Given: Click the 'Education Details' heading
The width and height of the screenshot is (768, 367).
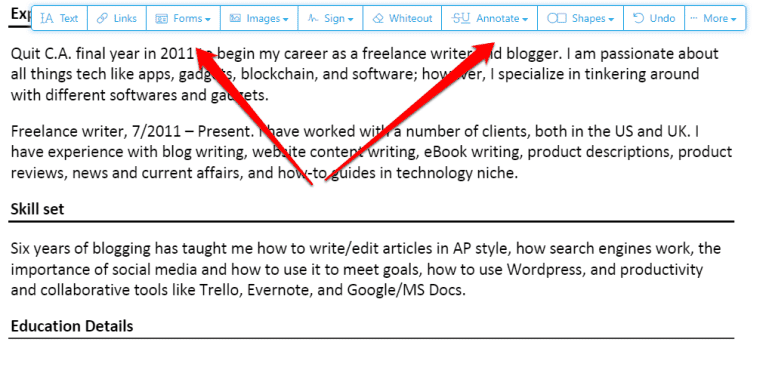Looking at the screenshot, I should click(72, 326).
